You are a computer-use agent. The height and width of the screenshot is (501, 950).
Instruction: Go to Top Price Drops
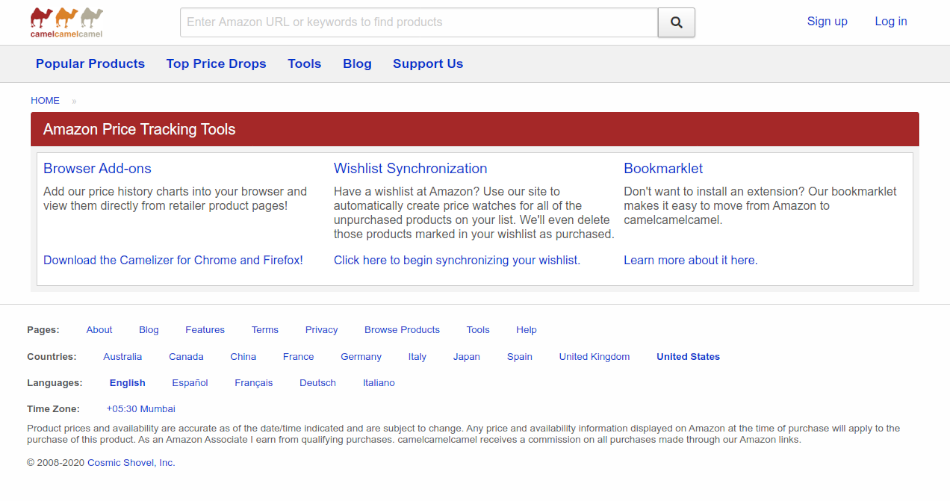pos(216,64)
